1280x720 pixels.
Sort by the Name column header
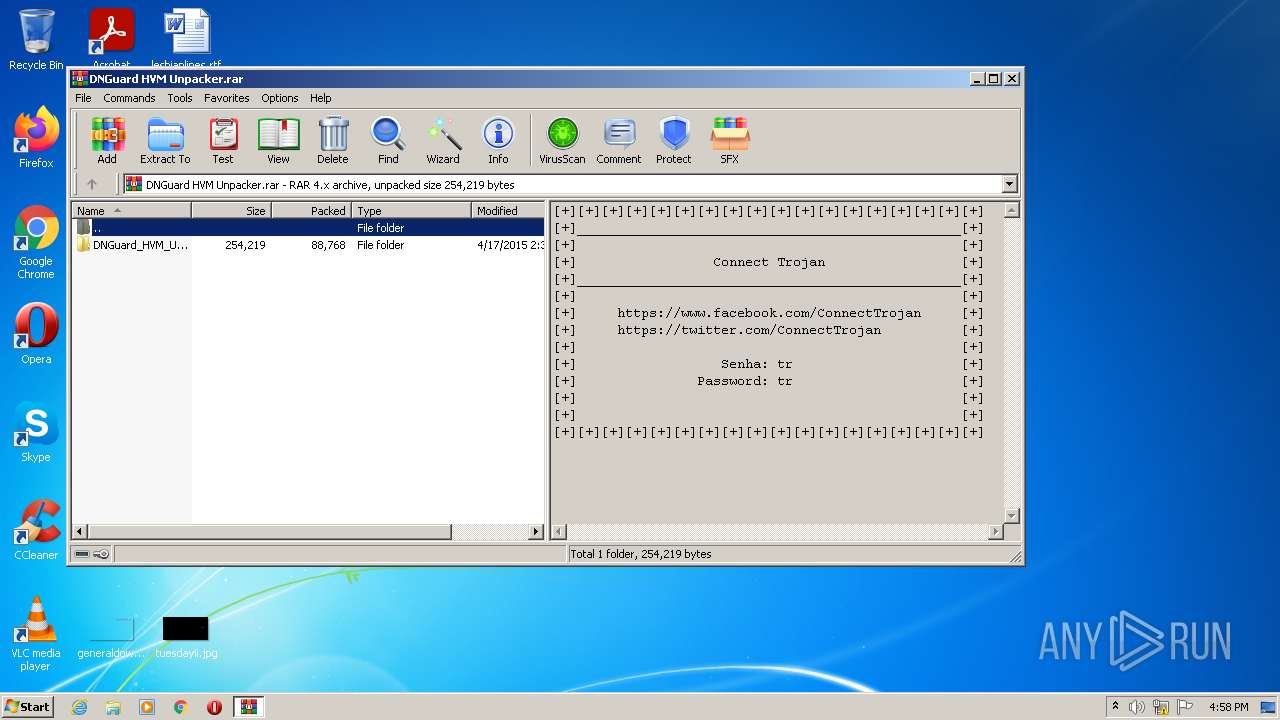point(131,210)
